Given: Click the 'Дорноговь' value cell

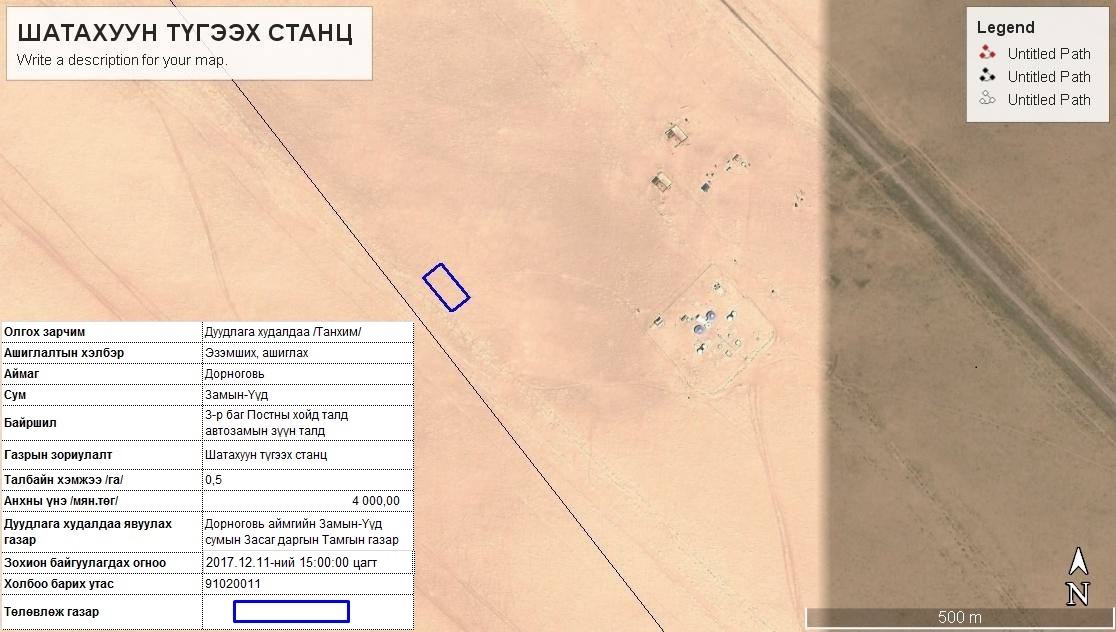Looking at the screenshot, I should [x=307, y=374].
